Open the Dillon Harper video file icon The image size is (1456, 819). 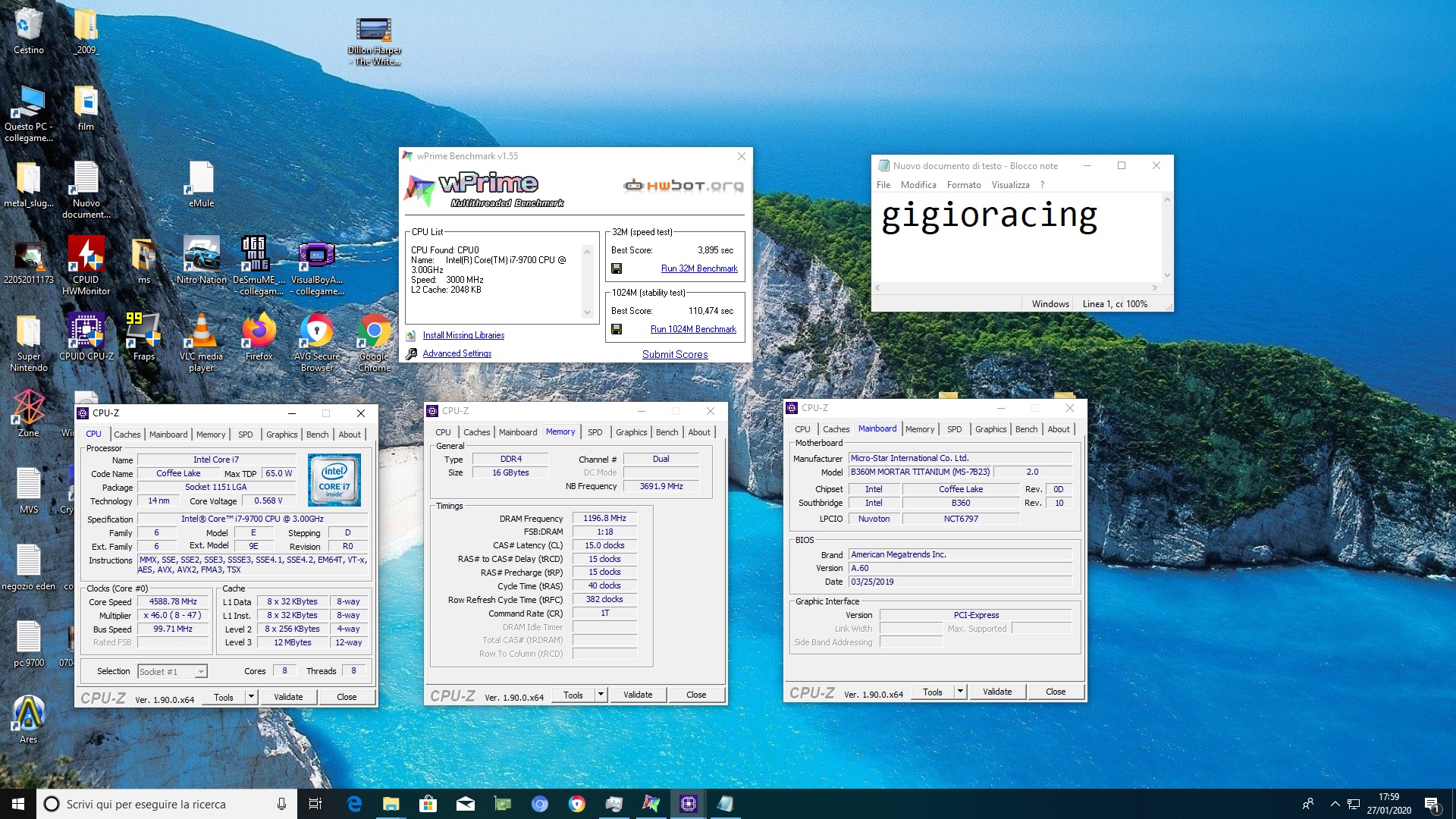pos(374,32)
